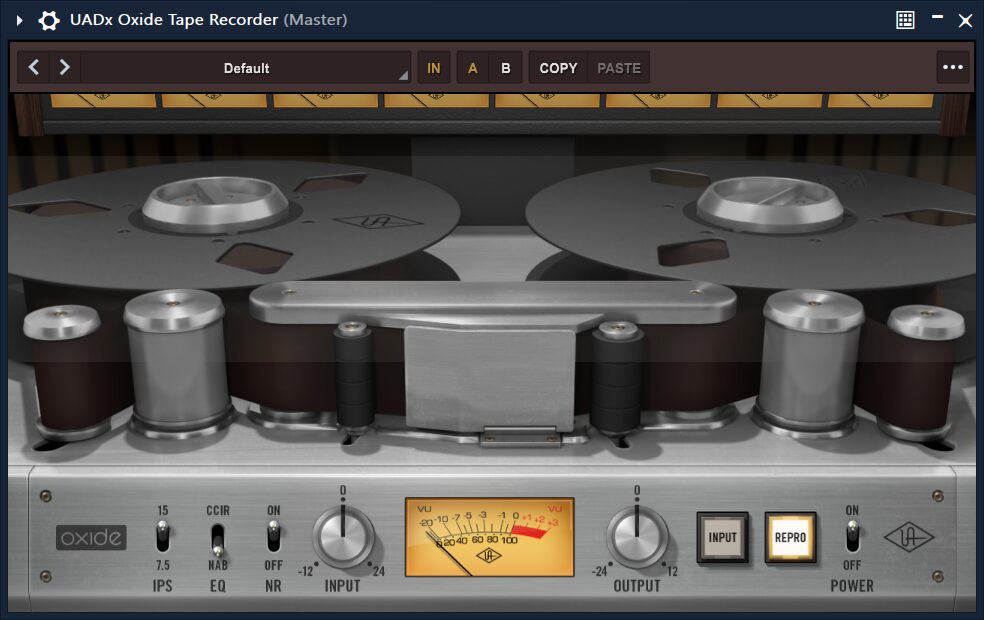Image resolution: width=984 pixels, height=620 pixels.
Task: Click the grid icon in title bar
Action: coord(905,20)
